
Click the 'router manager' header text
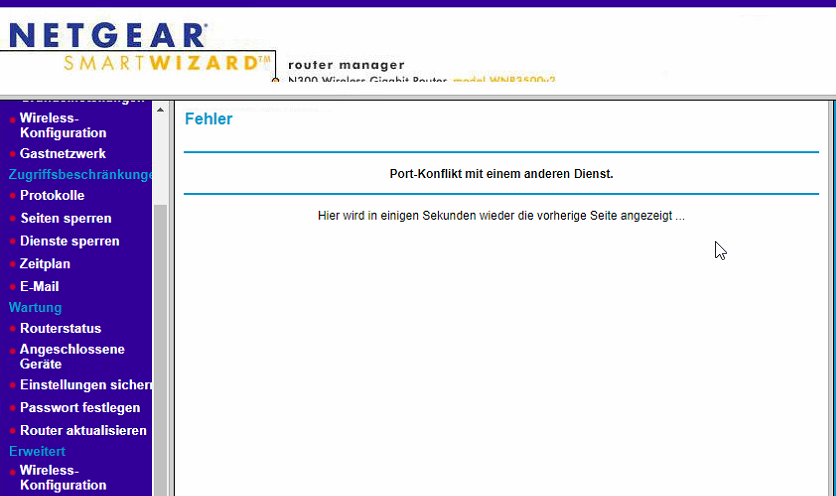point(346,65)
